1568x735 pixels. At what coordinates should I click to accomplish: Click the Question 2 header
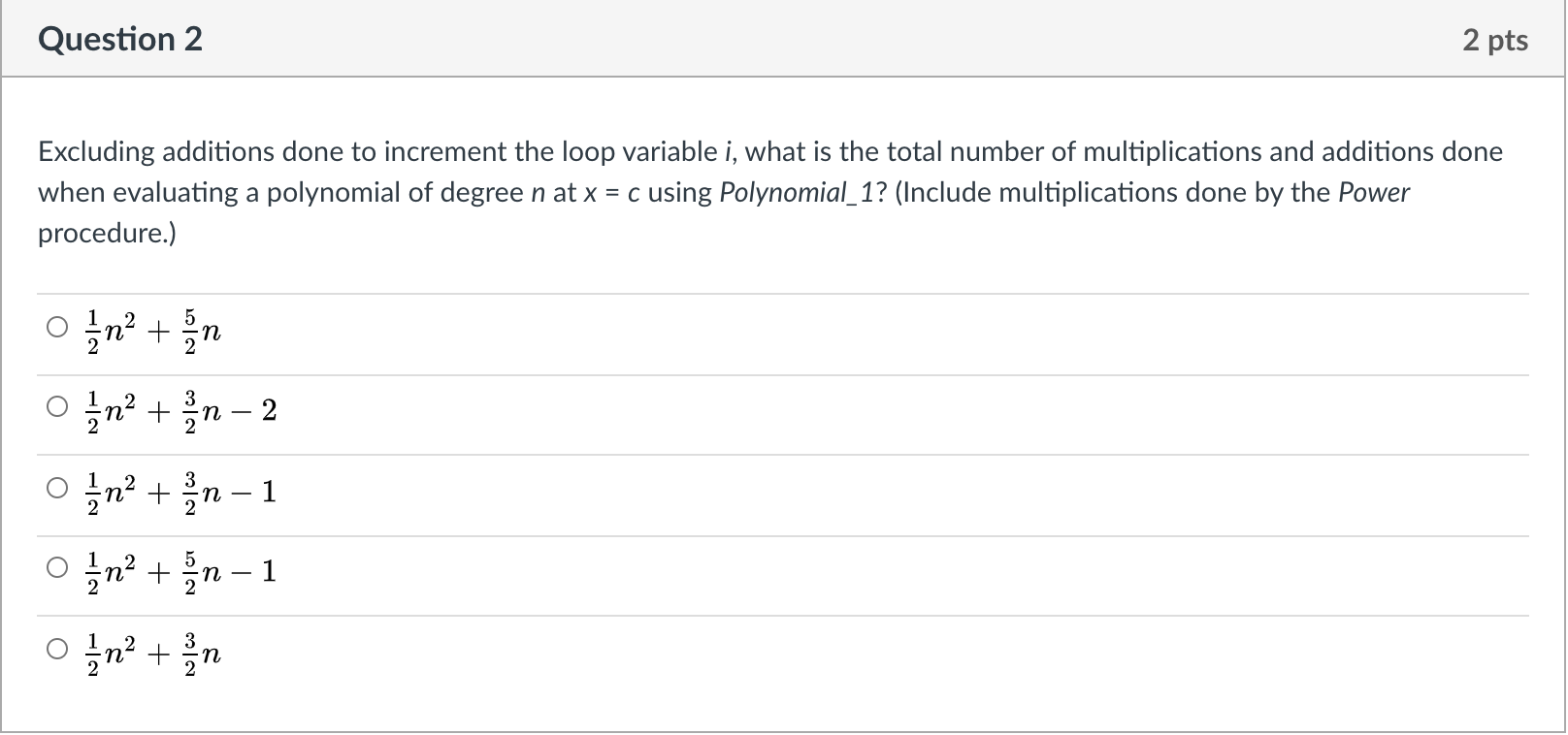tap(119, 39)
